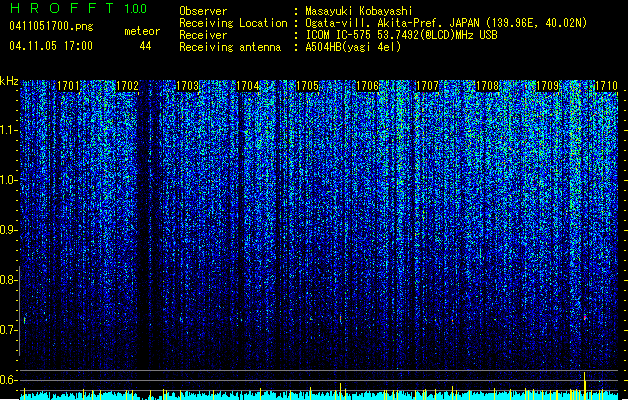Click the 'Receiving antenna' field label
The width and height of the screenshot is (629, 400).
[x=230, y=47]
